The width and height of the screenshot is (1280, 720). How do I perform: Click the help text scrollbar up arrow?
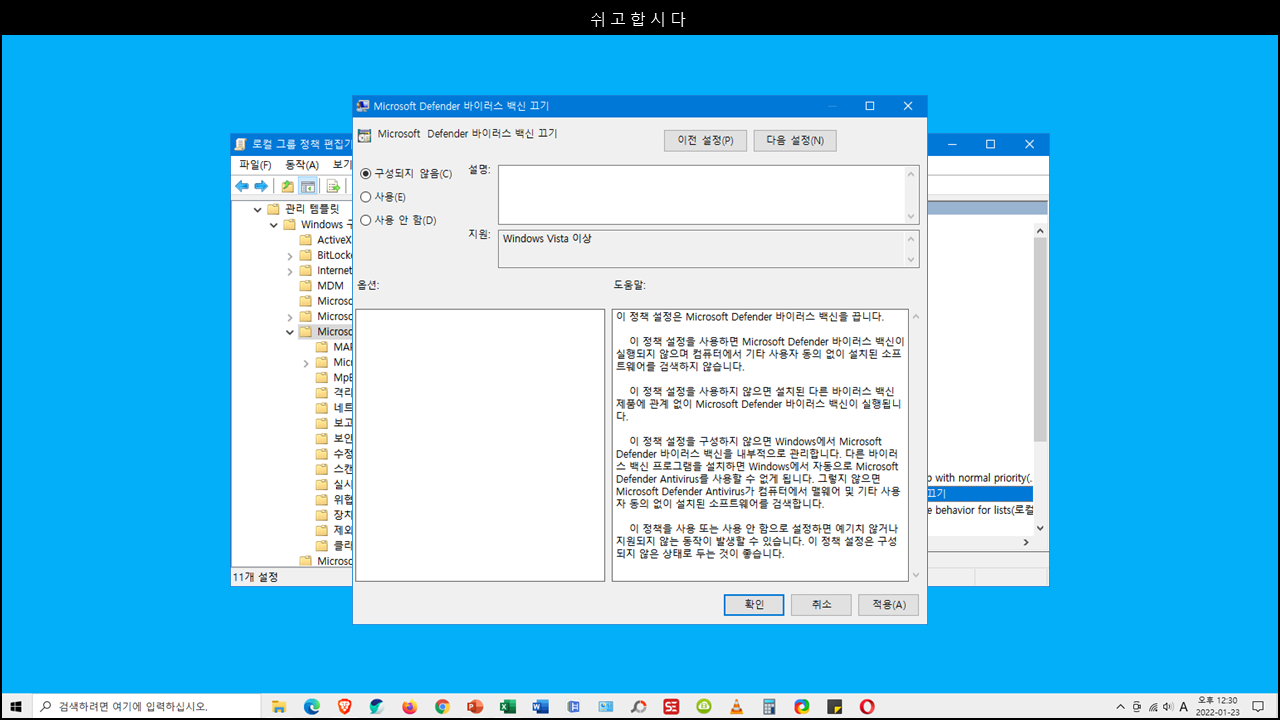pos(914,317)
